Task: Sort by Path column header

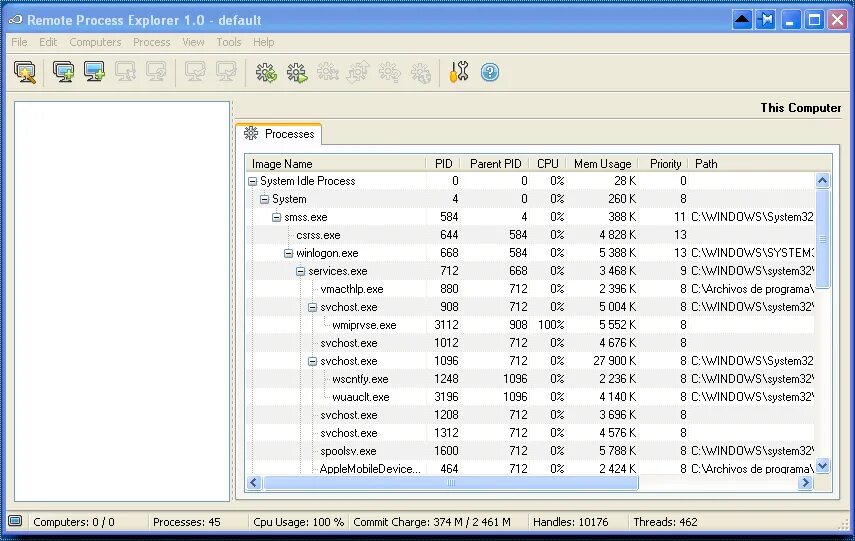Action: pos(760,164)
